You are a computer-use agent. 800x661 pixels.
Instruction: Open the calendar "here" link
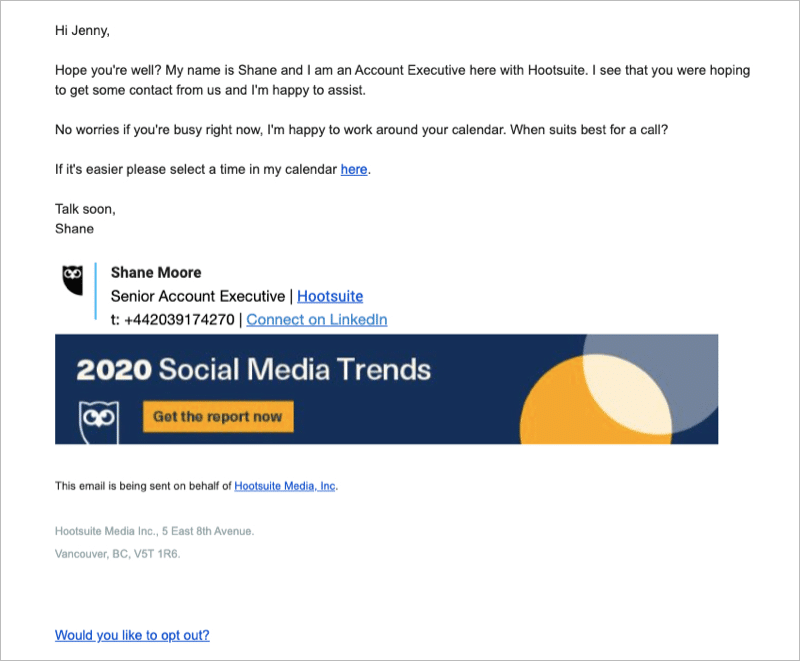[x=354, y=169]
